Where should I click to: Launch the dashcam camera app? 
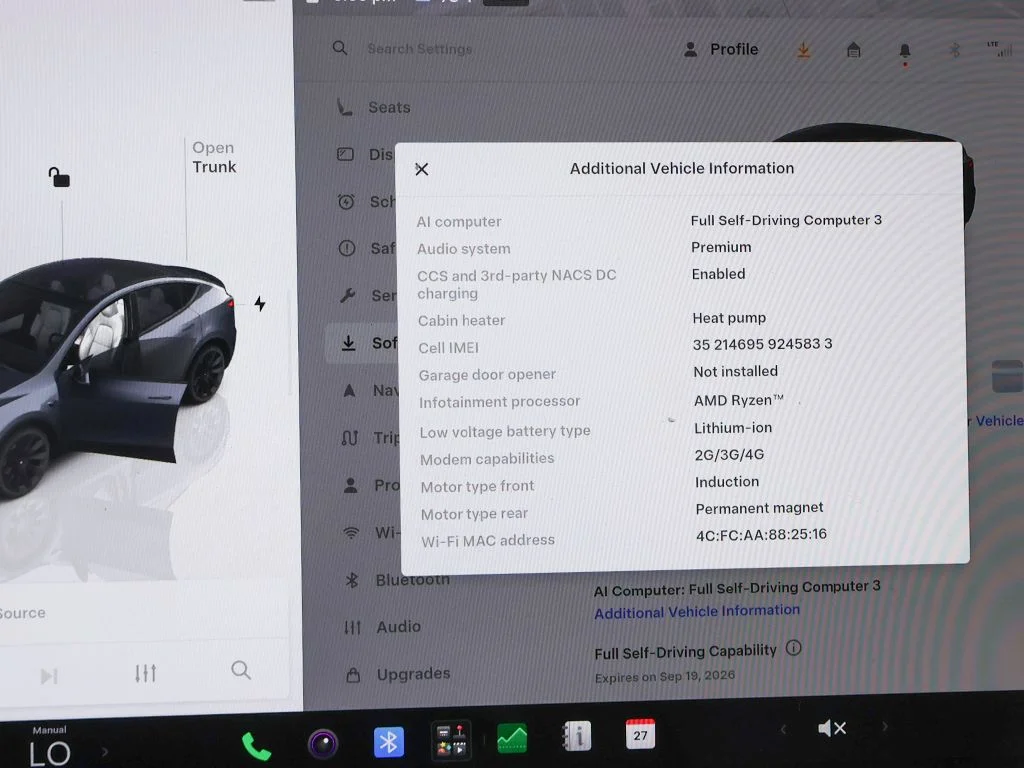point(323,743)
